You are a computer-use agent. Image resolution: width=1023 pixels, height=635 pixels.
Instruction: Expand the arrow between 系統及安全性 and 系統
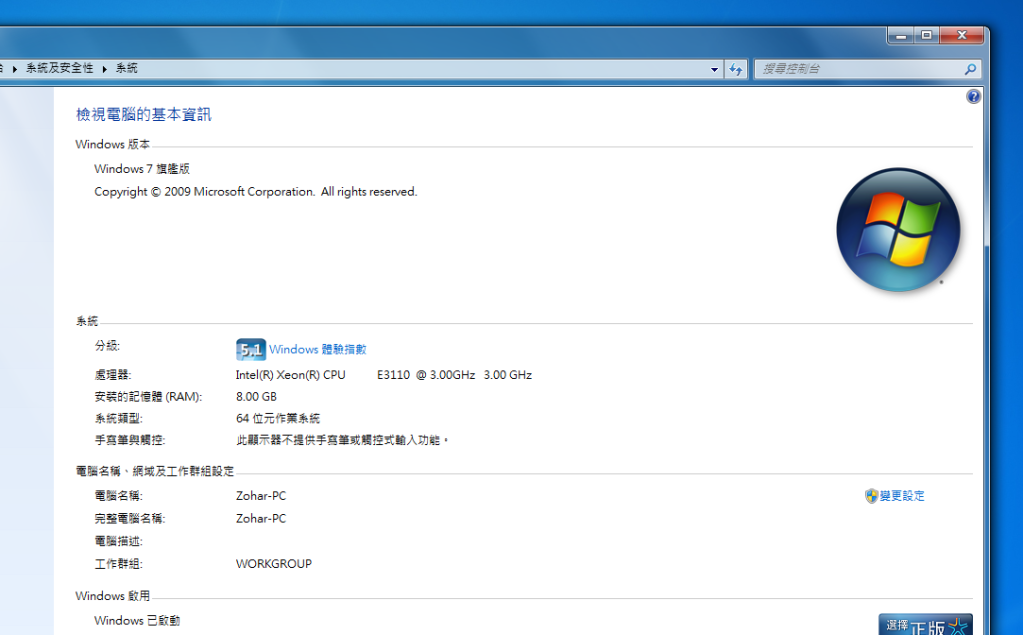104,69
